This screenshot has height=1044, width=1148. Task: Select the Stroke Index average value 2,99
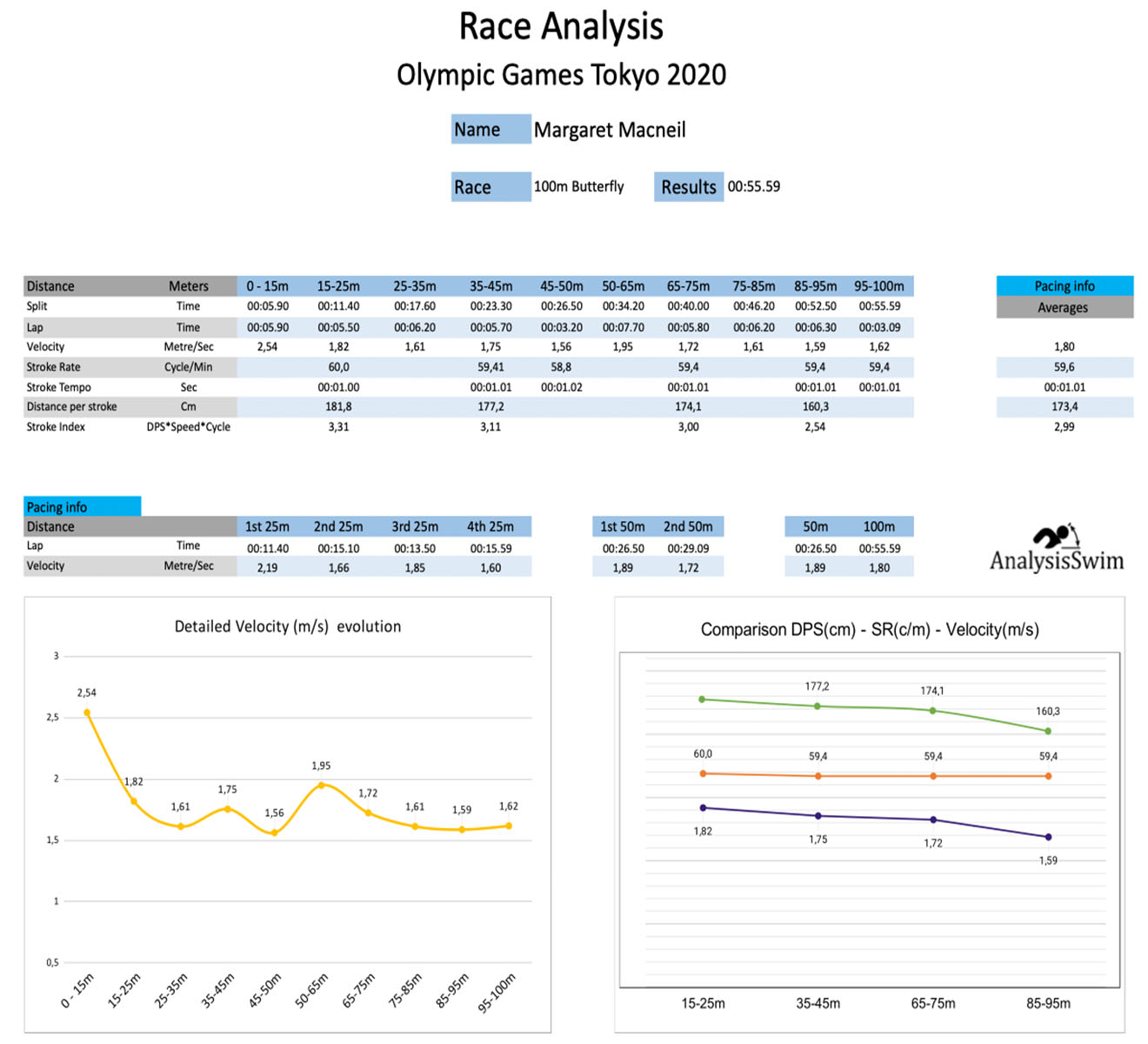point(1064,427)
